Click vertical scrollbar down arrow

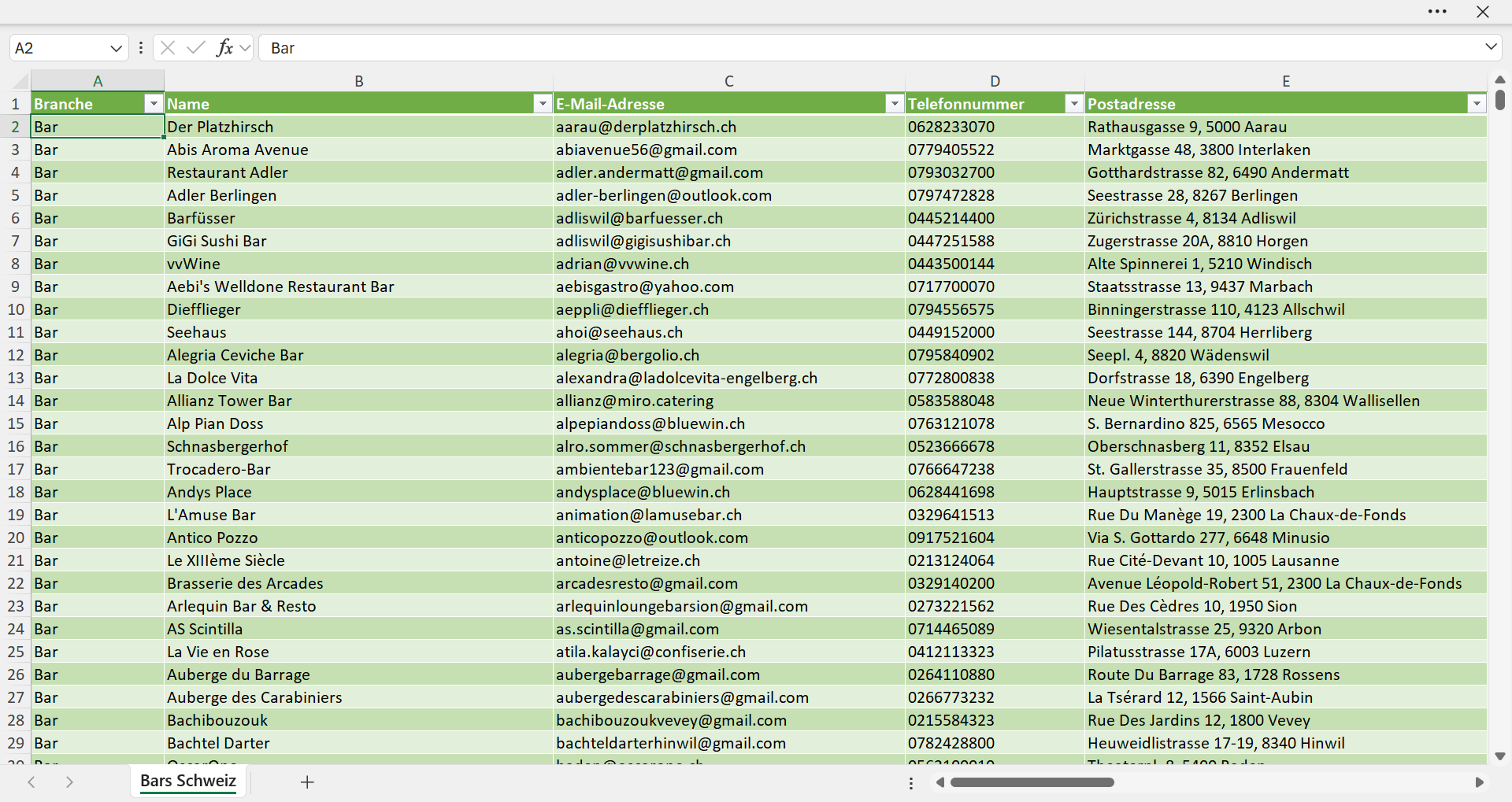pos(1499,756)
